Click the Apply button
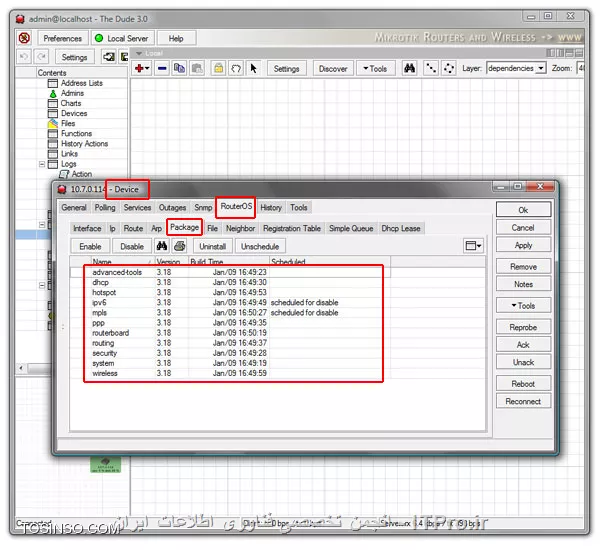 523,245
